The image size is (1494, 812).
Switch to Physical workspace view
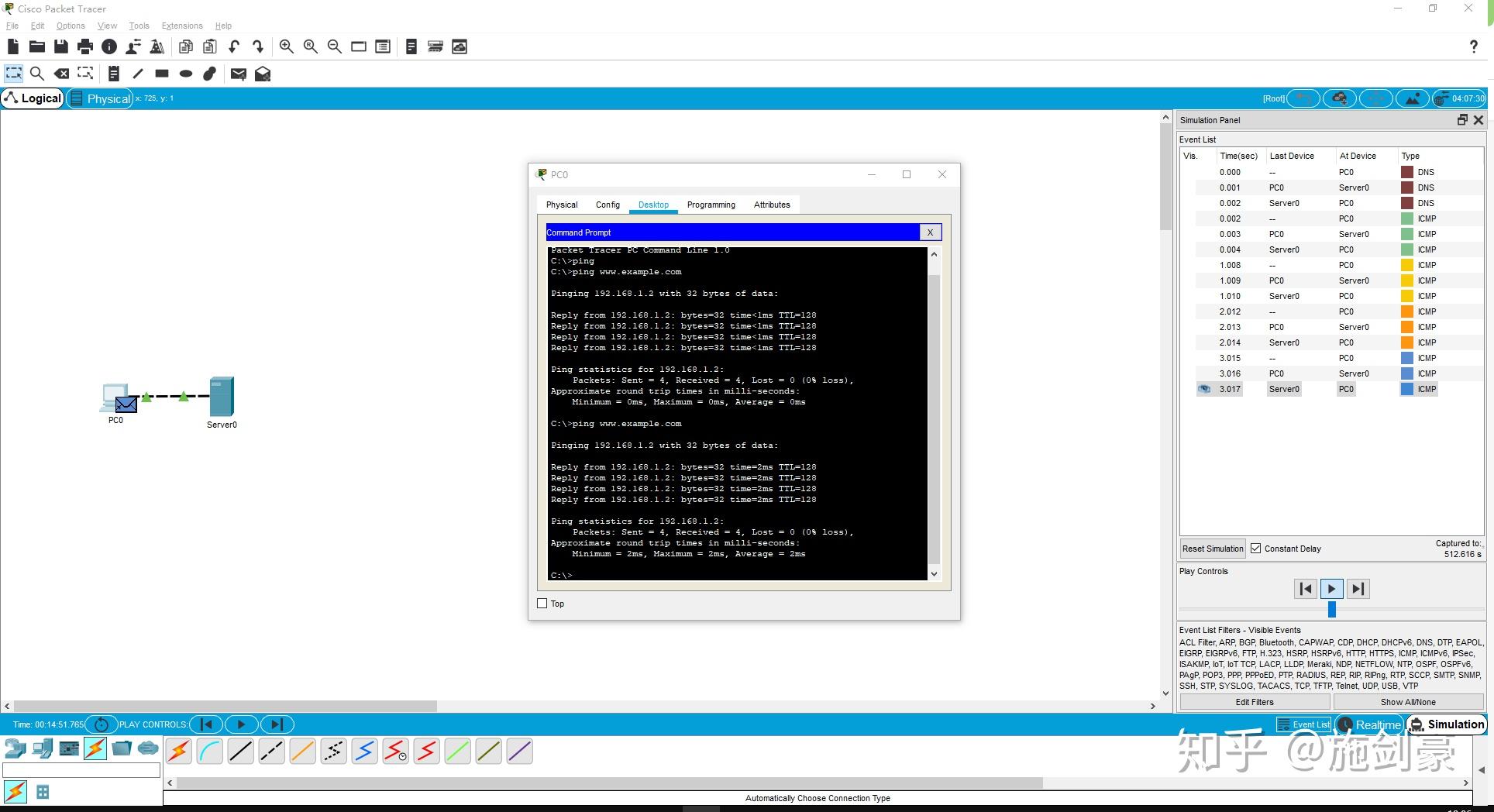pos(100,98)
